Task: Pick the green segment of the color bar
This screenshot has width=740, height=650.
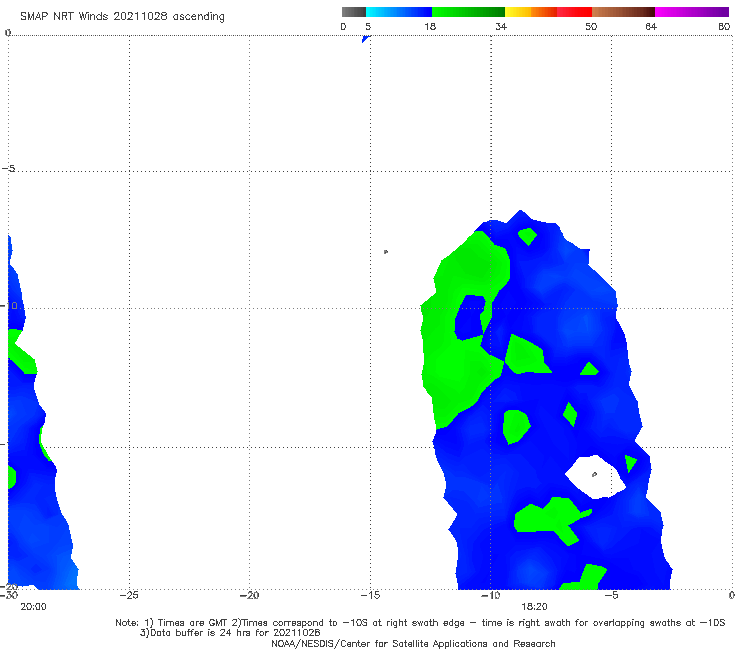Action: (x=468, y=12)
